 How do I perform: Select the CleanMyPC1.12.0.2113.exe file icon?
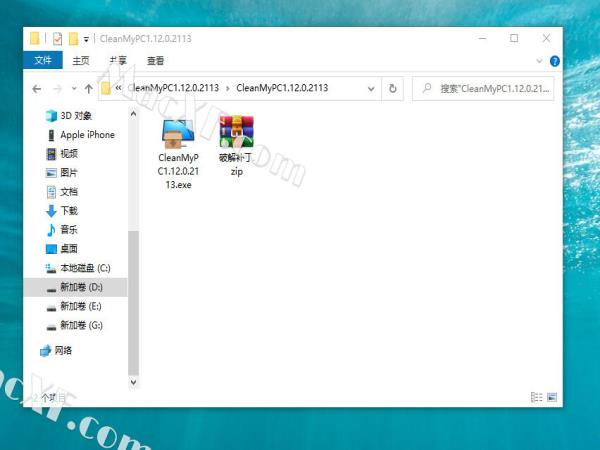coord(178,134)
